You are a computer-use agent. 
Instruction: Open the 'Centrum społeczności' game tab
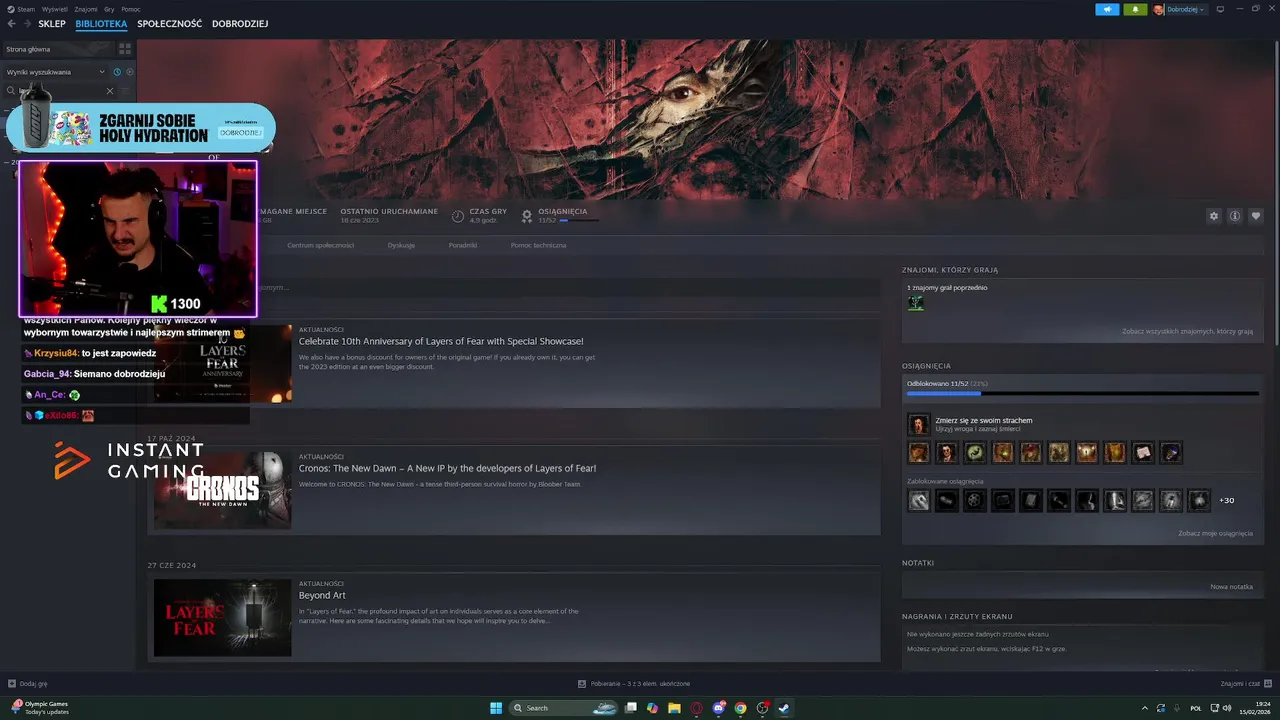(x=320, y=245)
